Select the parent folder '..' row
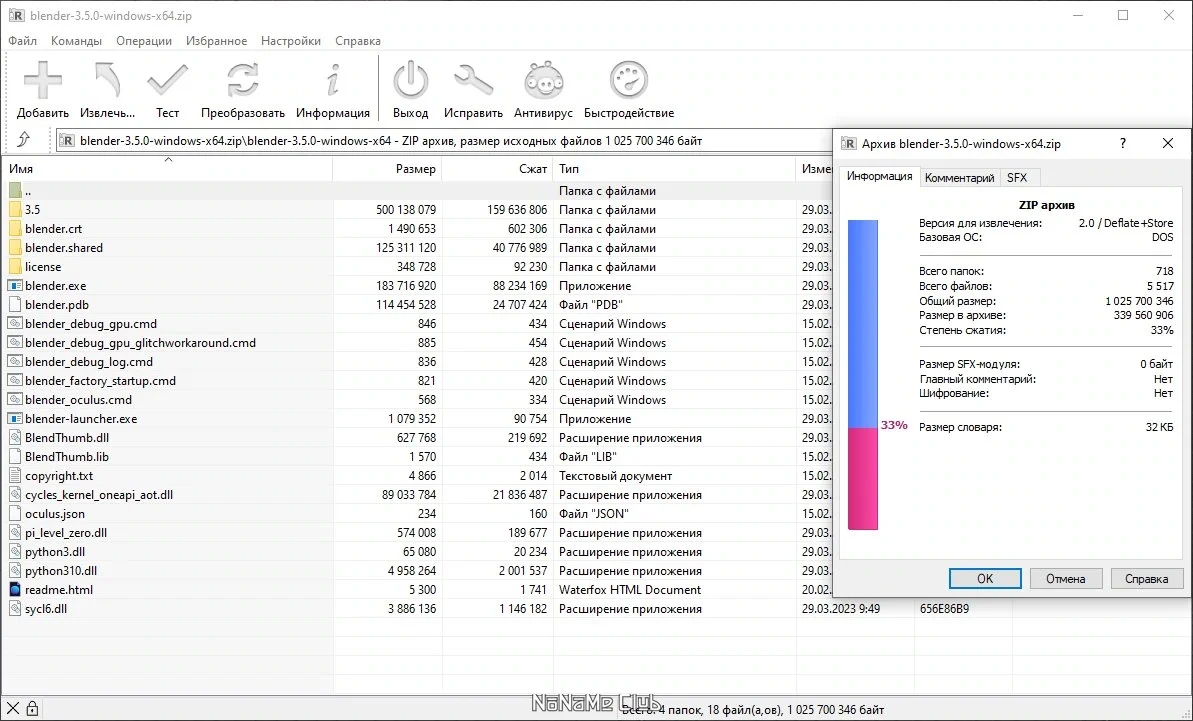The image size is (1193, 721). point(417,191)
